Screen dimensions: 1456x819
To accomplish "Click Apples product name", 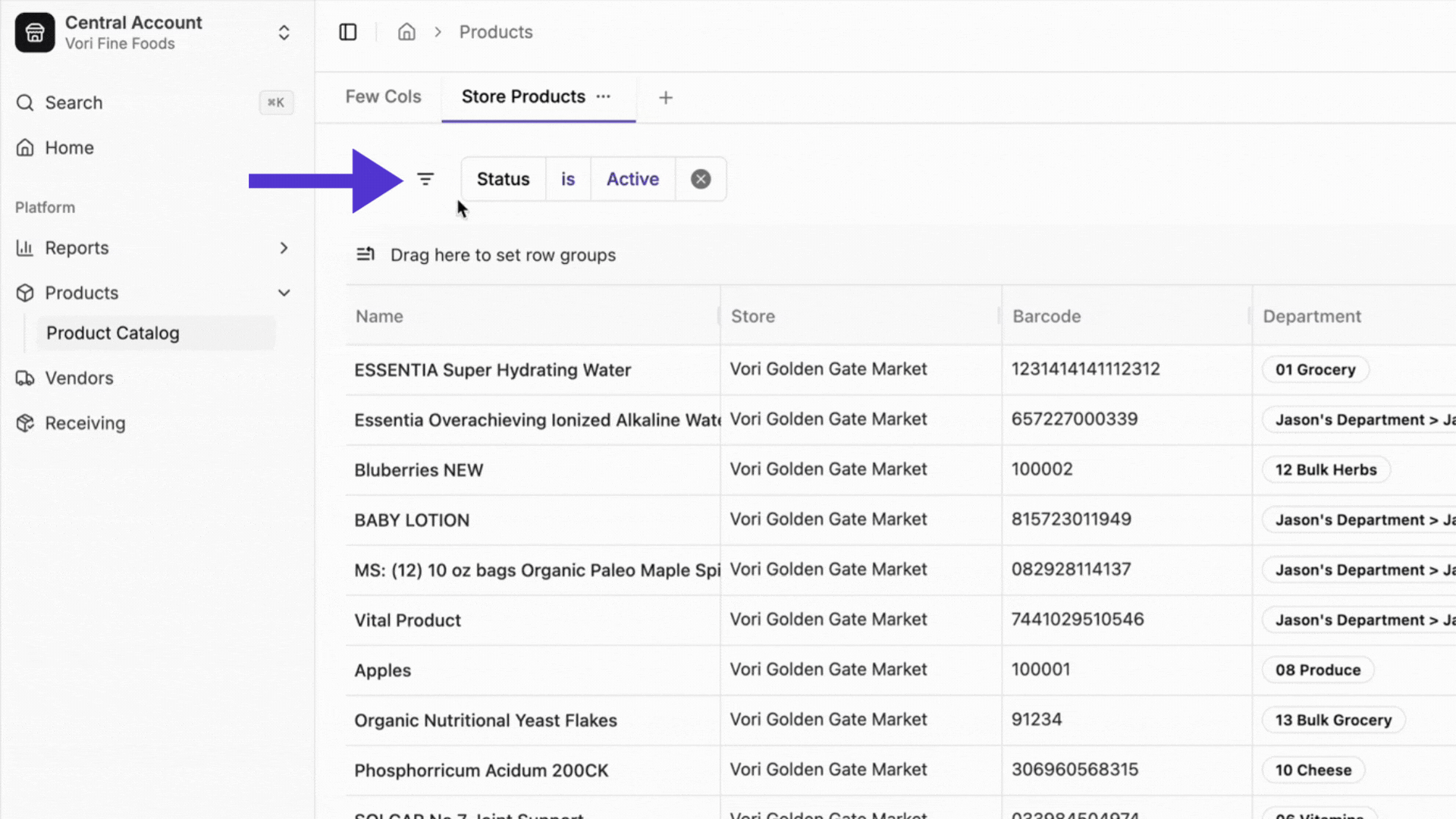I will [x=382, y=670].
